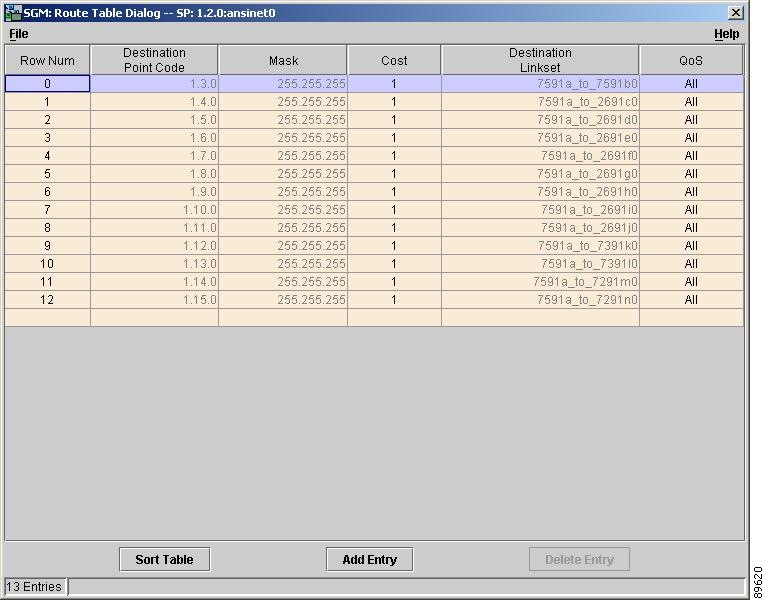Select the point code 1.3.0 cell
This screenshot has height=600, width=763.
[154, 84]
